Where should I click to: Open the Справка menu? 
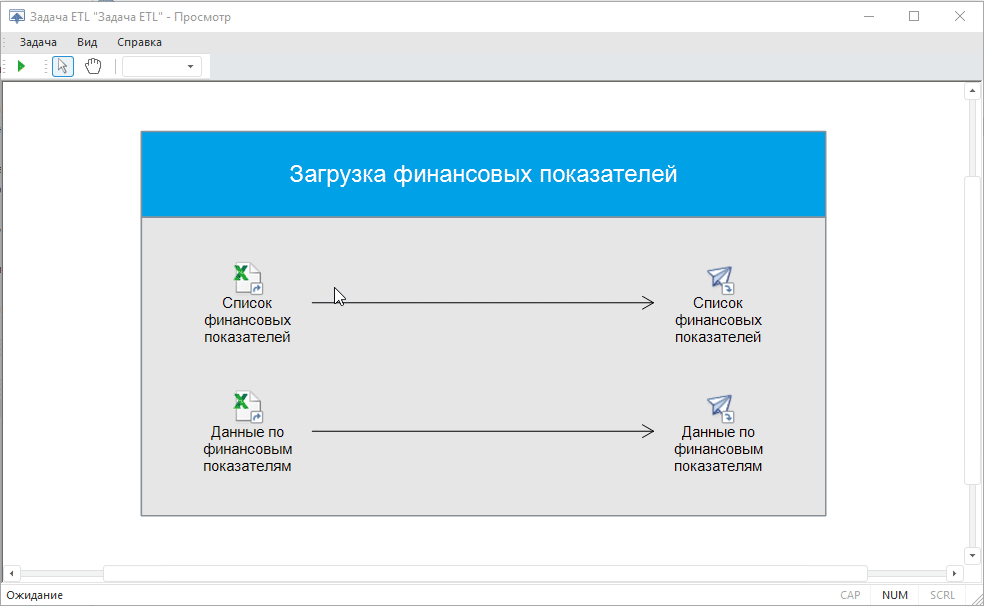139,42
